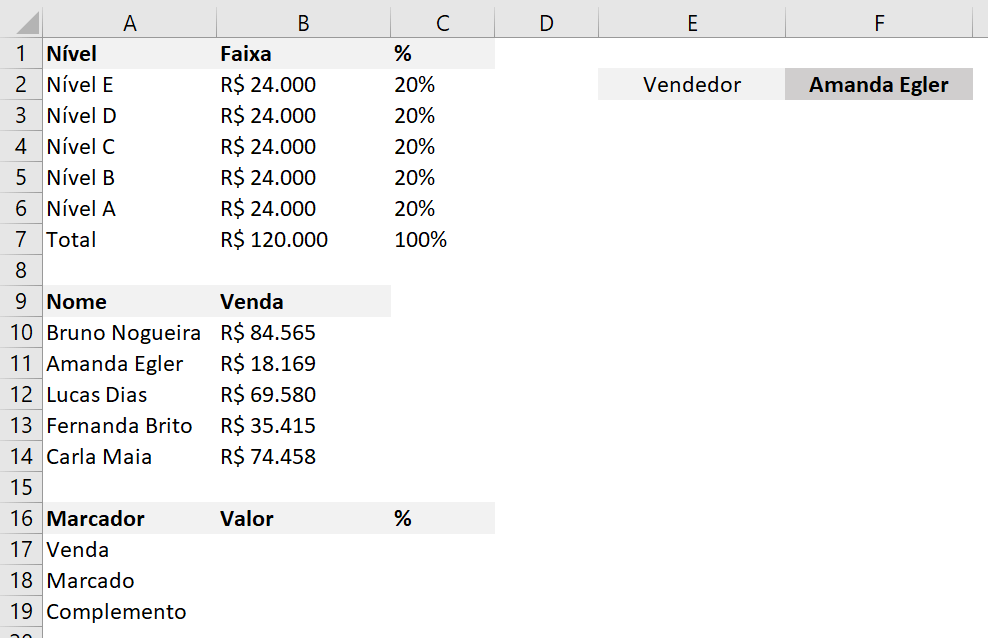Viewport: 988px width, 638px height.
Task: Select the Carla Maia cell
Action: [129, 457]
